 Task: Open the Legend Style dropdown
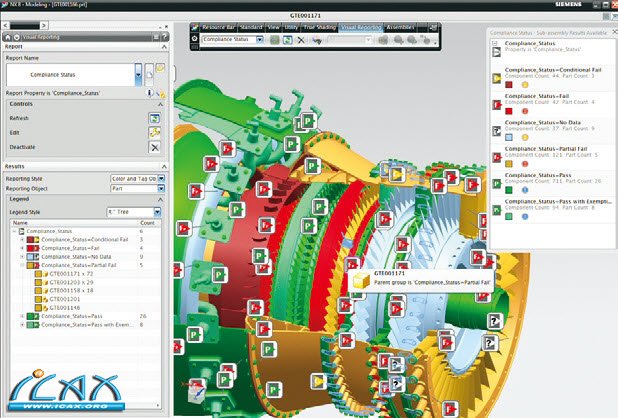click(157, 212)
